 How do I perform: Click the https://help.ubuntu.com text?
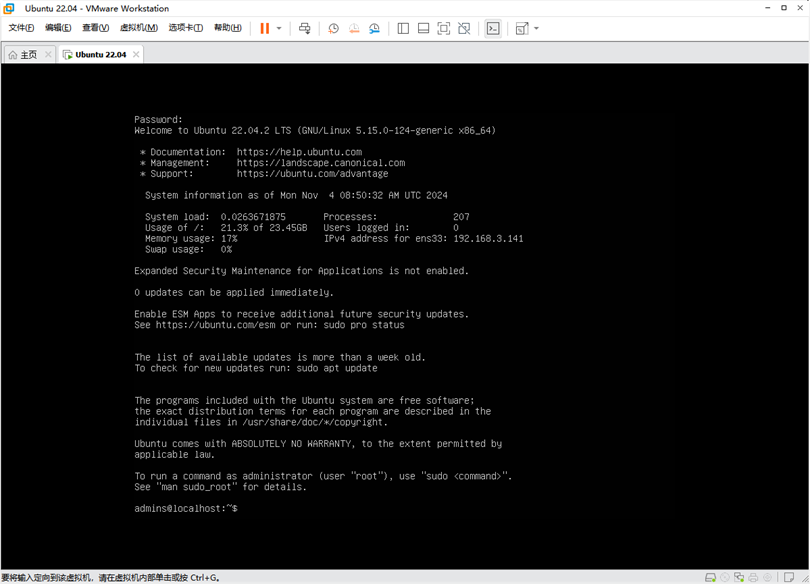[x=300, y=152]
